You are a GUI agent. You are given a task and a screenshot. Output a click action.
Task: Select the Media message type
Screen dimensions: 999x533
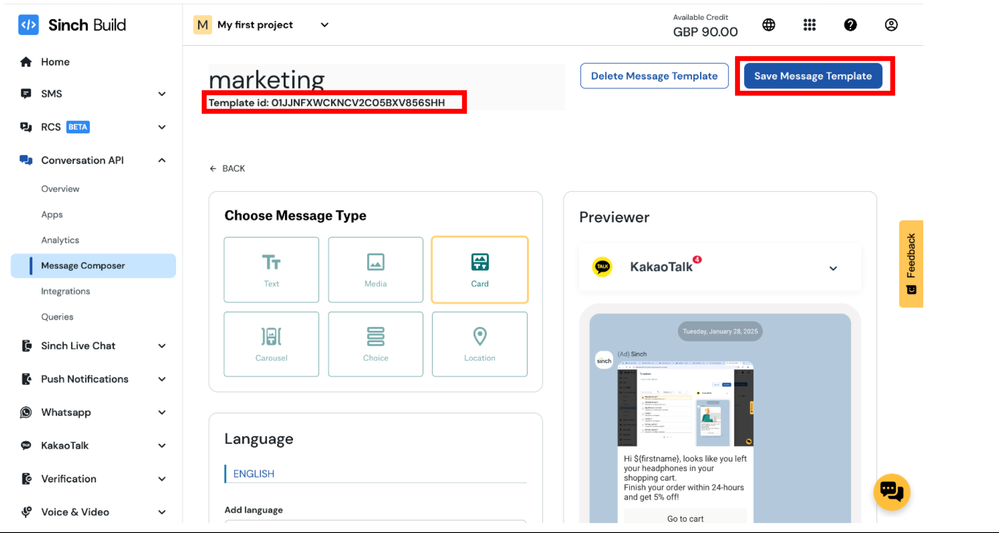(x=375, y=270)
